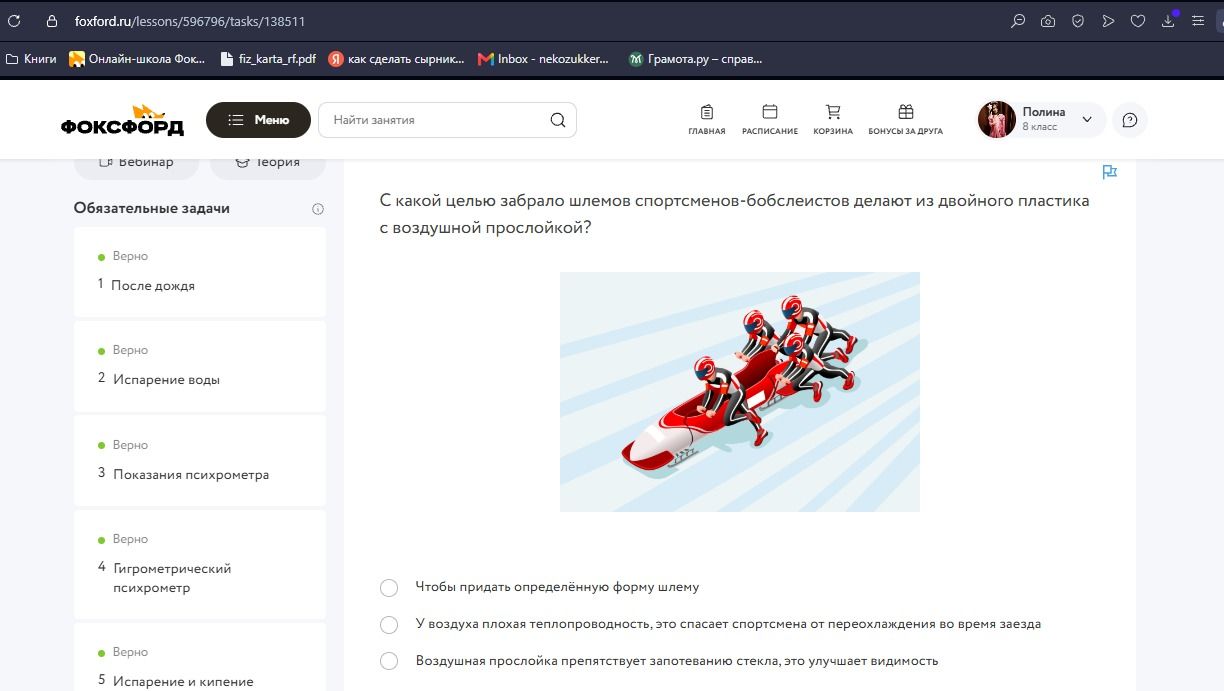Image resolution: width=1224 pixels, height=691 pixels.
Task: Take a snapshot with the camera icon
Action: click(x=1048, y=21)
